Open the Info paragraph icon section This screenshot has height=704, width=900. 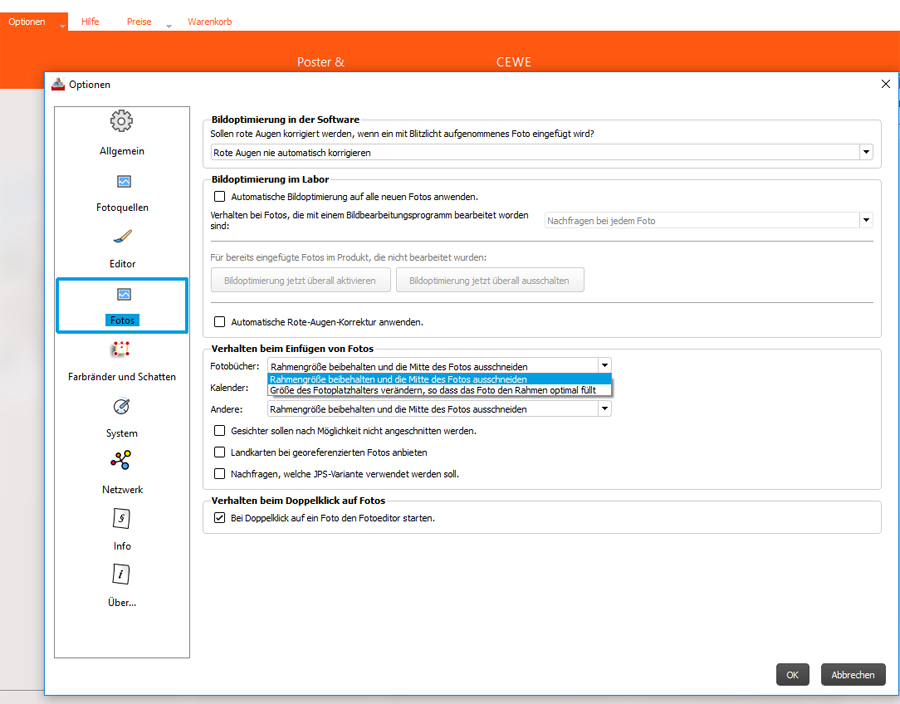point(121,519)
